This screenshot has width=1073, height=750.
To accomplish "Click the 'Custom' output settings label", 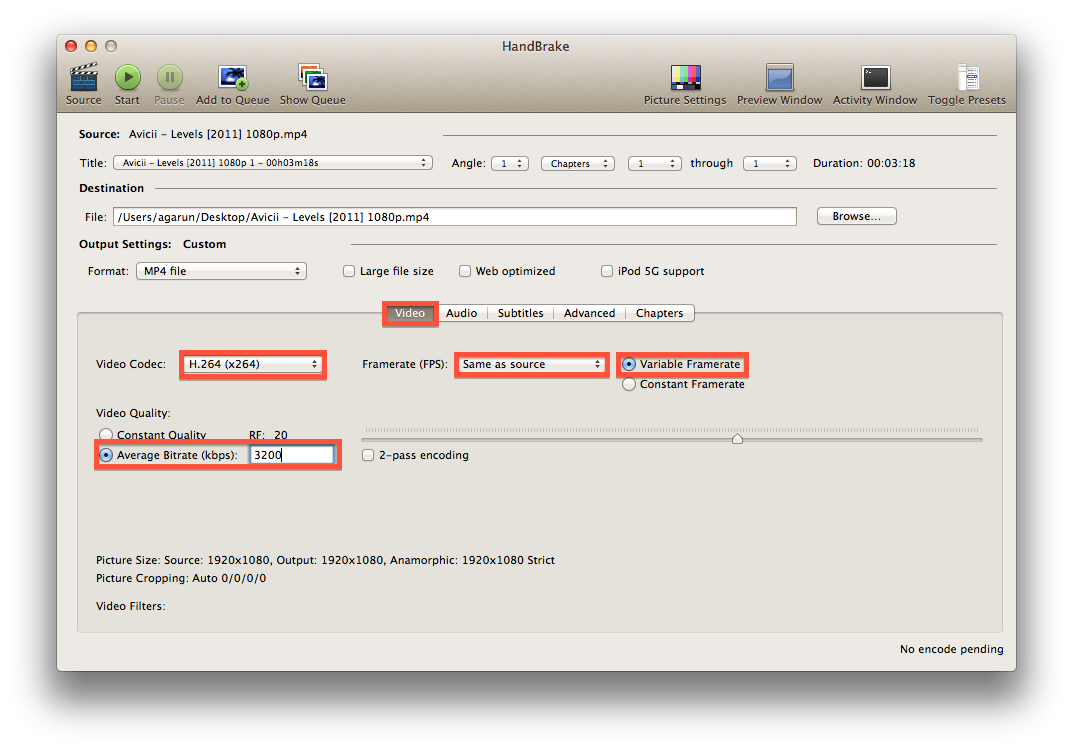I will (204, 244).
